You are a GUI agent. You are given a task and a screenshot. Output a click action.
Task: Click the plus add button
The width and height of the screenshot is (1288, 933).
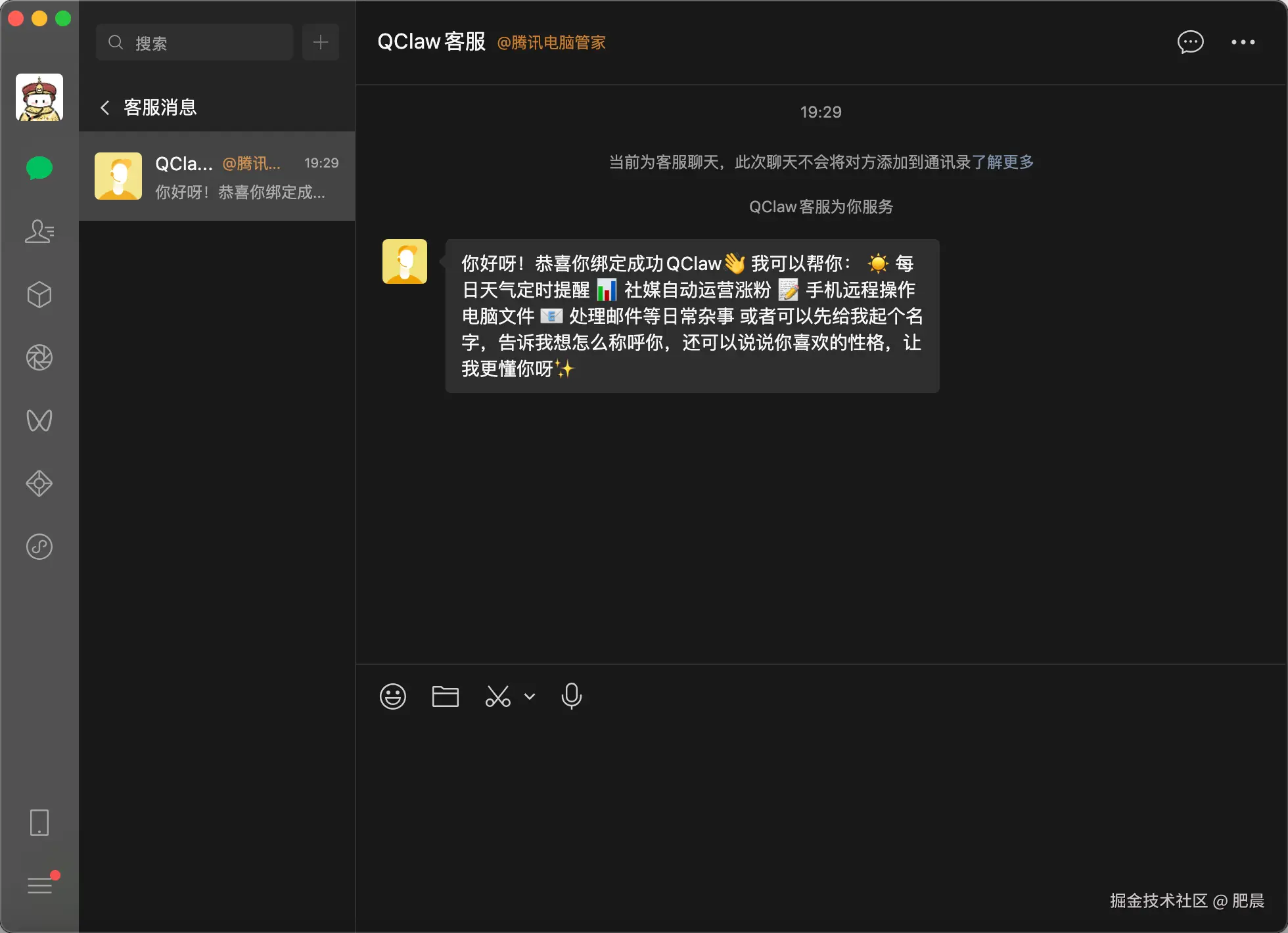point(321,43)
